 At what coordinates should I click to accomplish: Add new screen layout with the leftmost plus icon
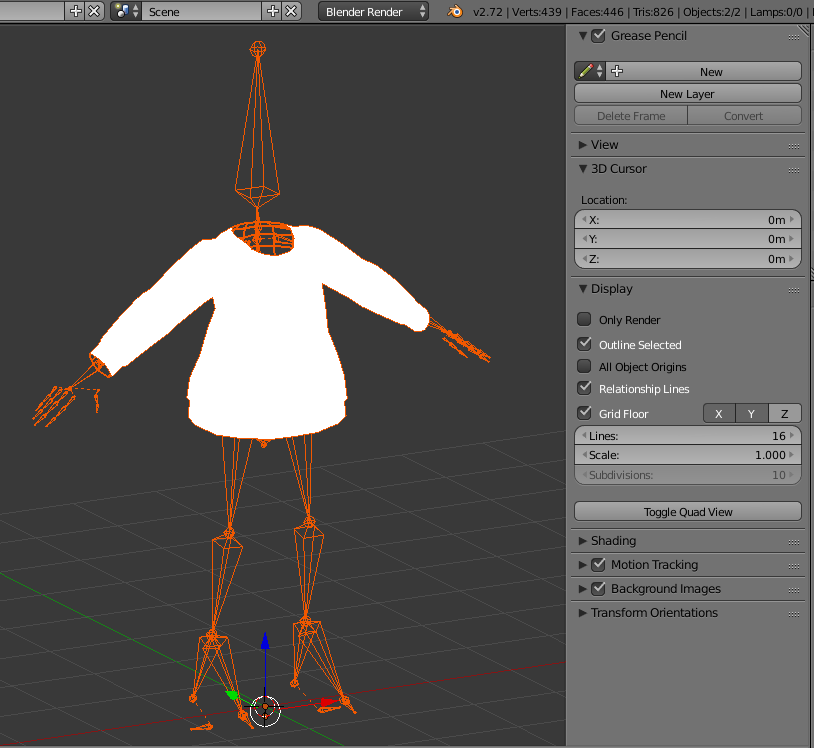75,11
